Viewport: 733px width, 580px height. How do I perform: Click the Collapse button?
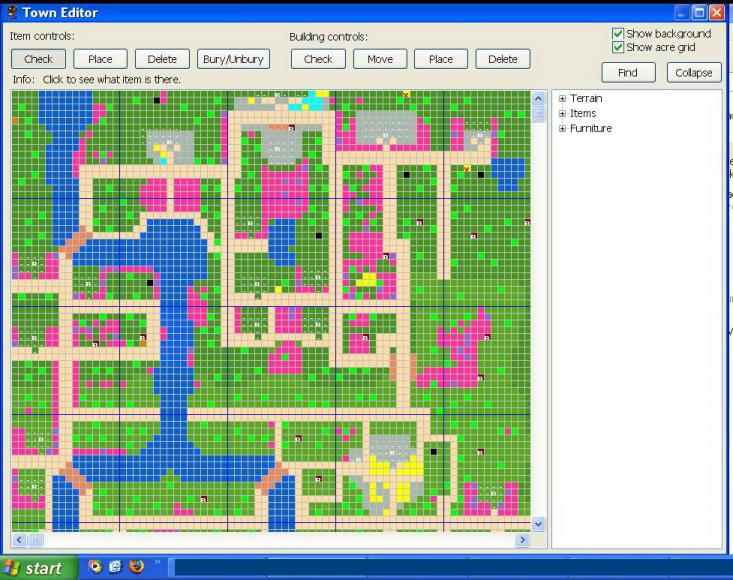694,72
